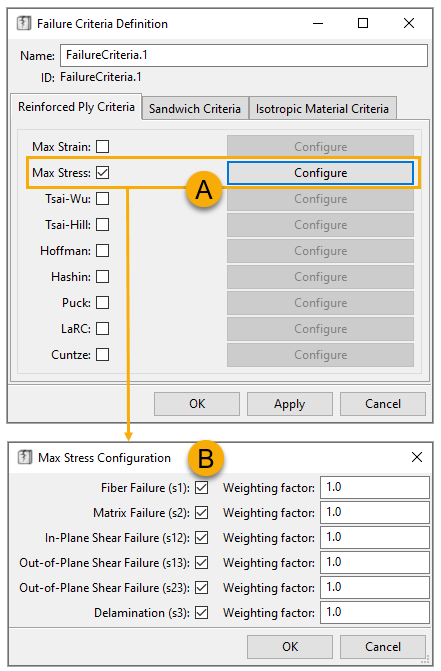Click Configure button in Max Strain row
441x671 pixels.
(x=320, y=147)
